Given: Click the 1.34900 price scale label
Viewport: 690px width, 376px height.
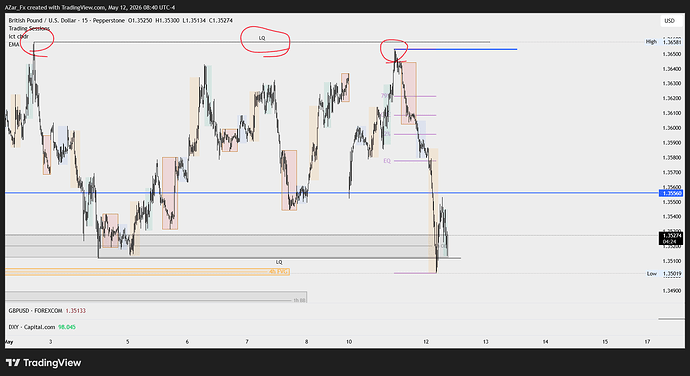Looking at the screenshot, I should (672, 291).
